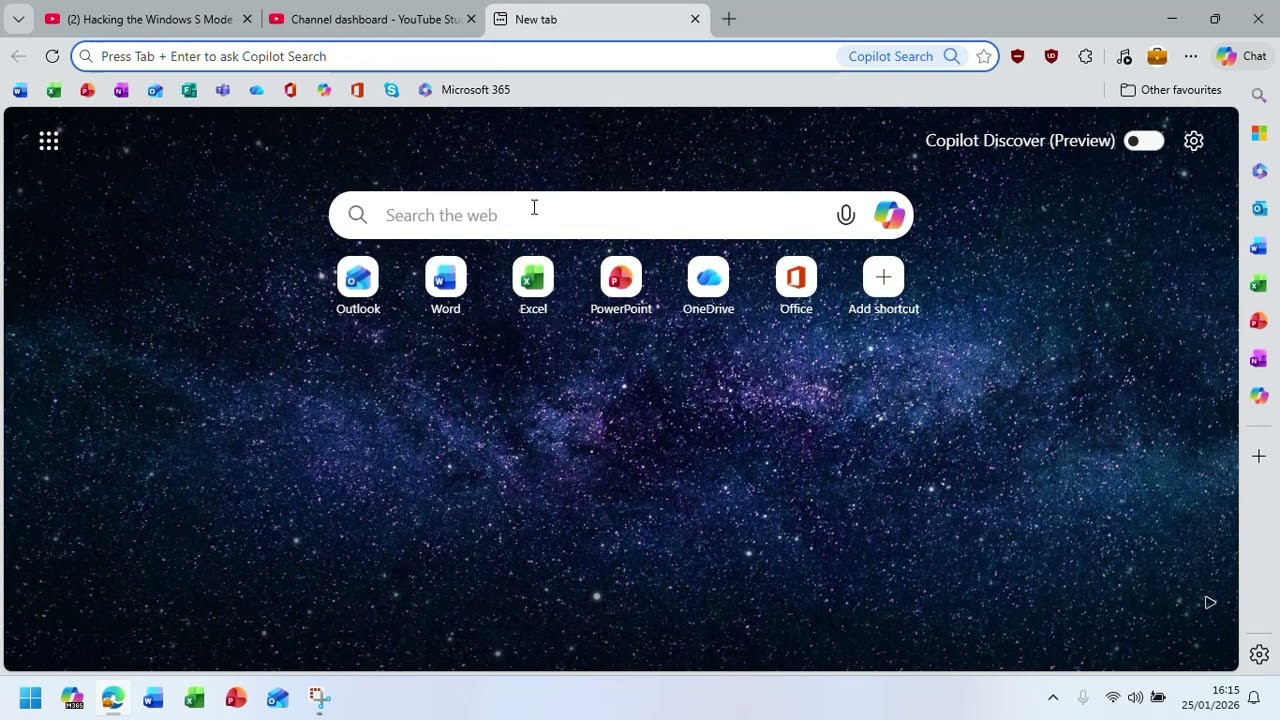Click the Add shortcut tile

[x=884, y=286]
